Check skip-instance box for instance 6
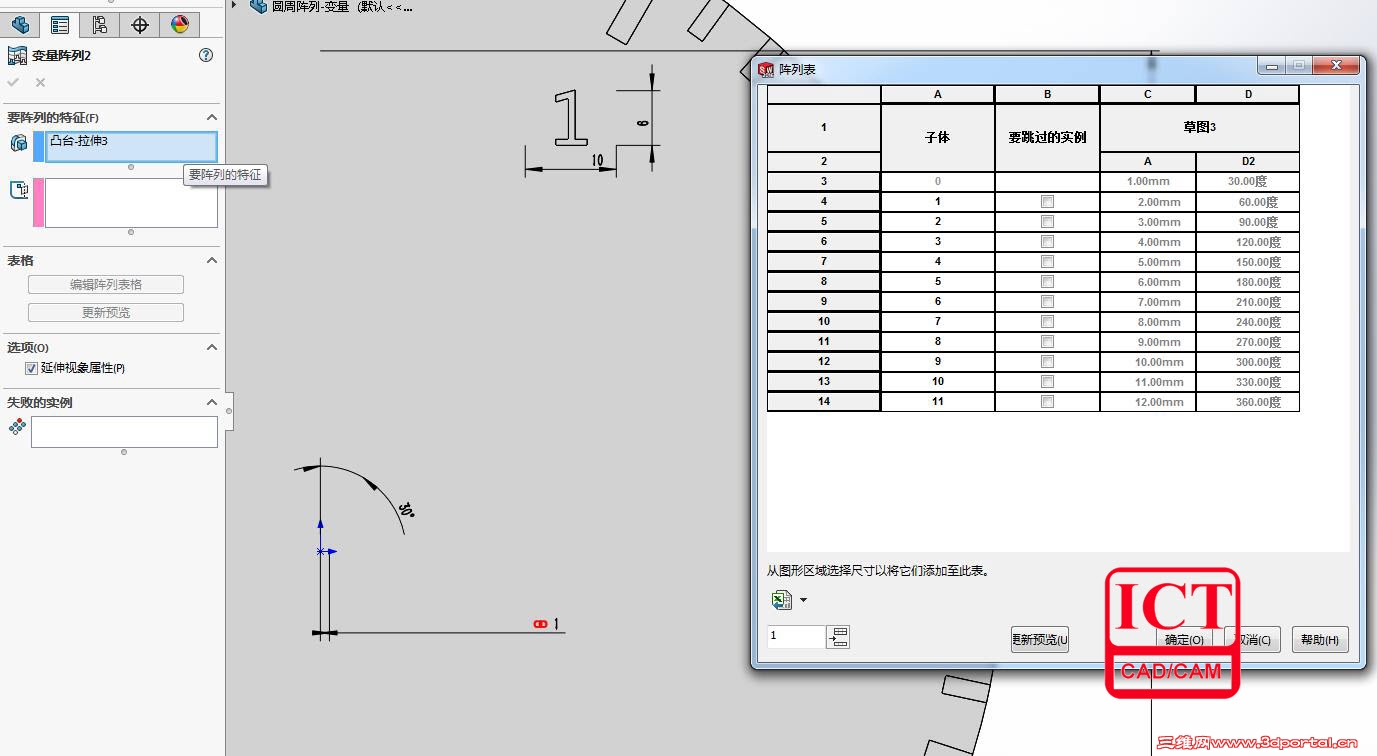Viewport: 1377px width, 756px height. click(x=1047, y=302)
